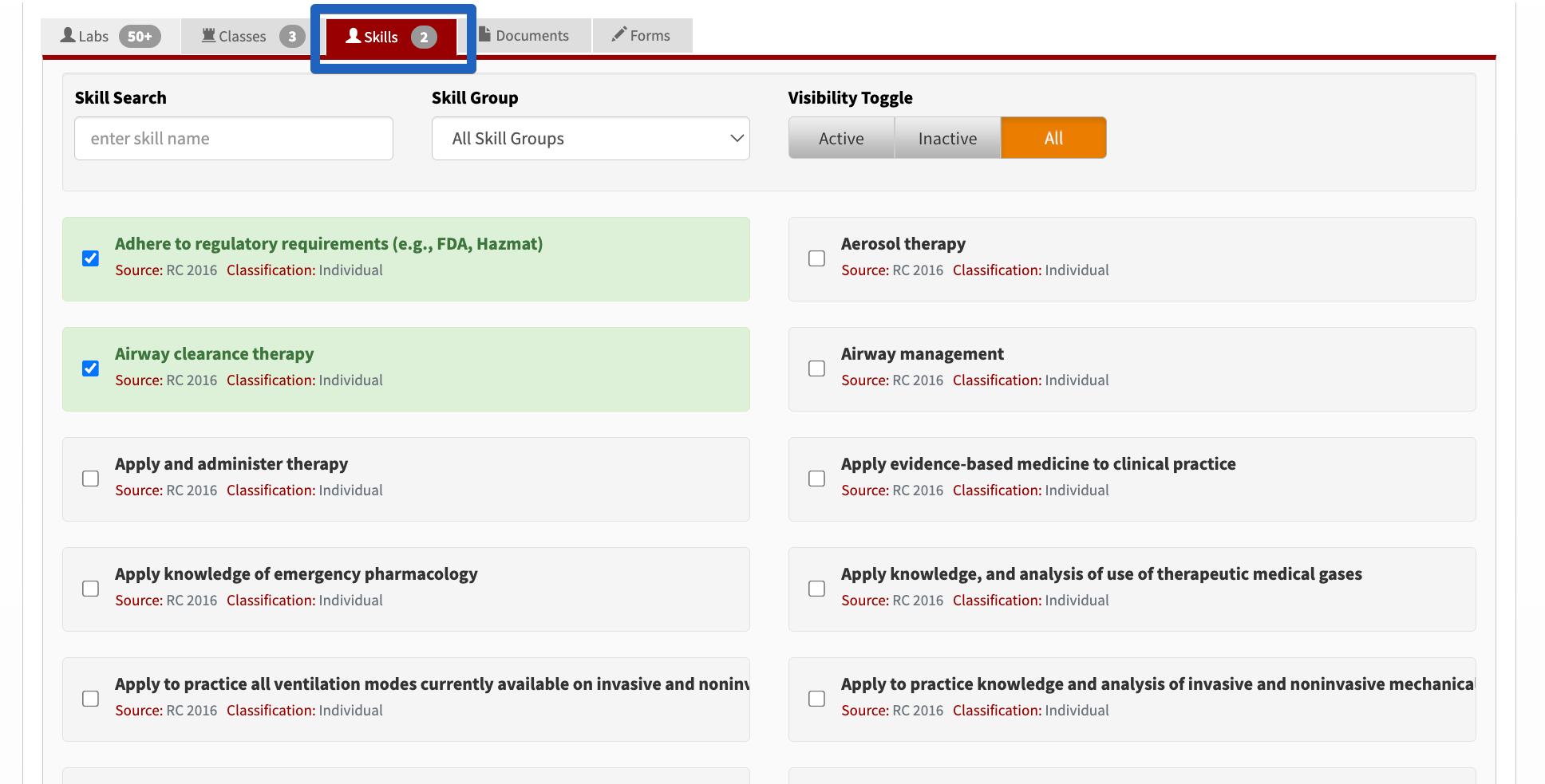Click the Labs person icon
The image size is (1545, 784).
(x=69, y=35)
